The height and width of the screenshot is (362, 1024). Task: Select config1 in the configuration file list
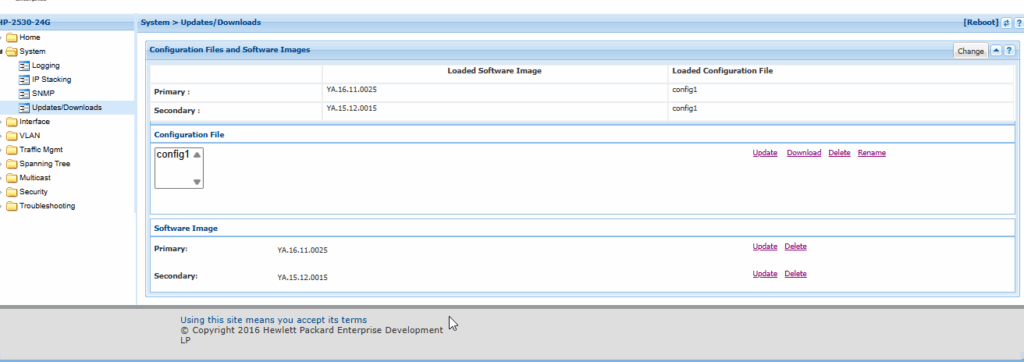(x=172, y=155)
